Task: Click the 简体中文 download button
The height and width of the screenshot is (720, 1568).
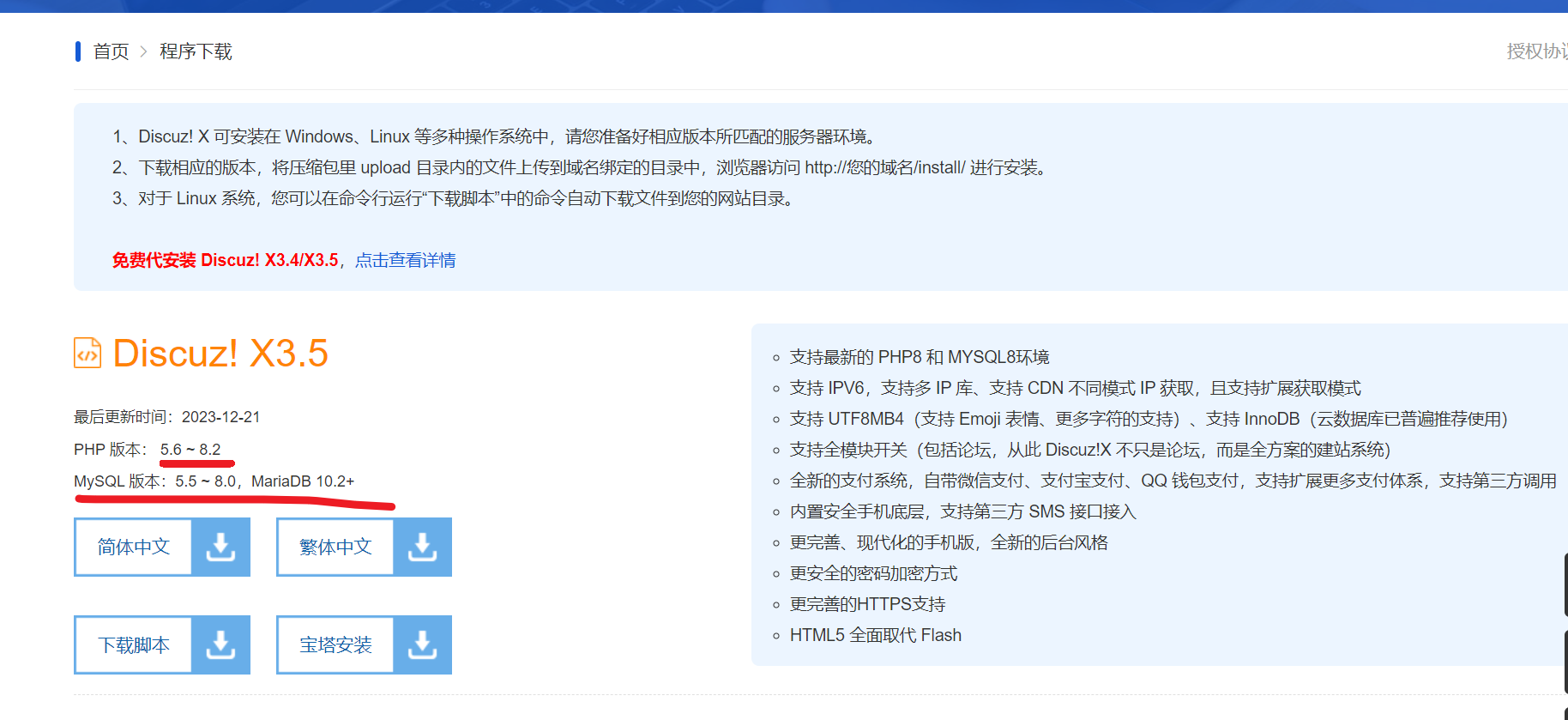Action: (x=133, y=547)
